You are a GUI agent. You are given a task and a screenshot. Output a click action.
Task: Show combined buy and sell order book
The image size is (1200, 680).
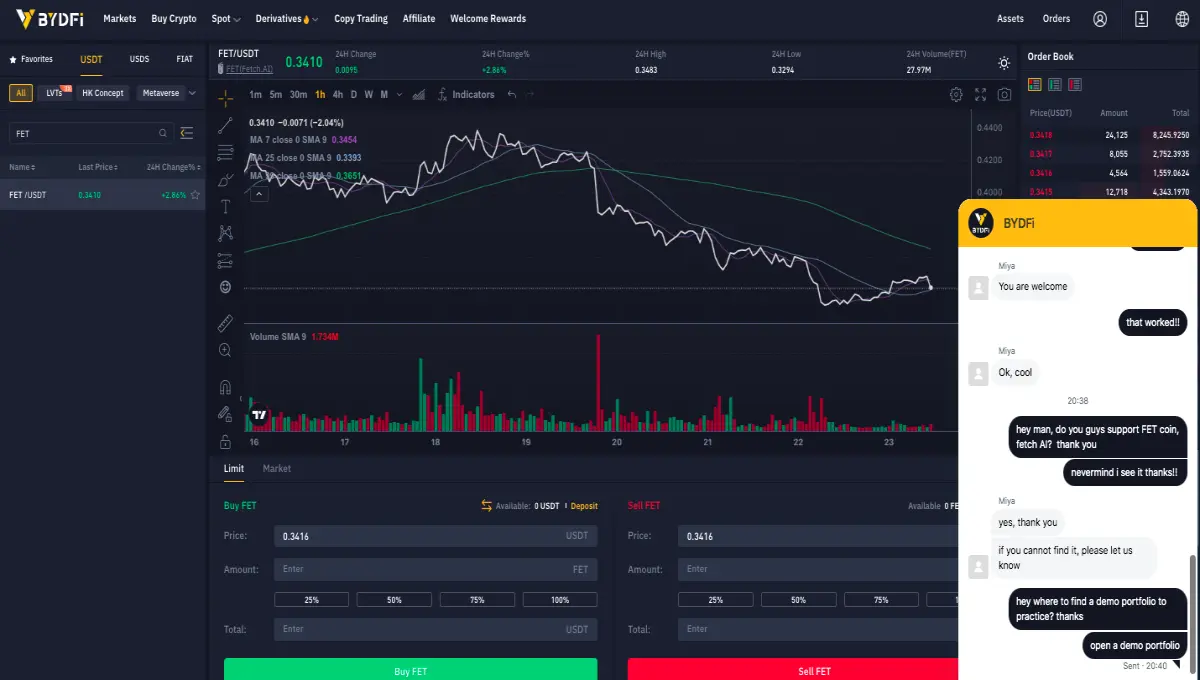tap(1035, 85)
